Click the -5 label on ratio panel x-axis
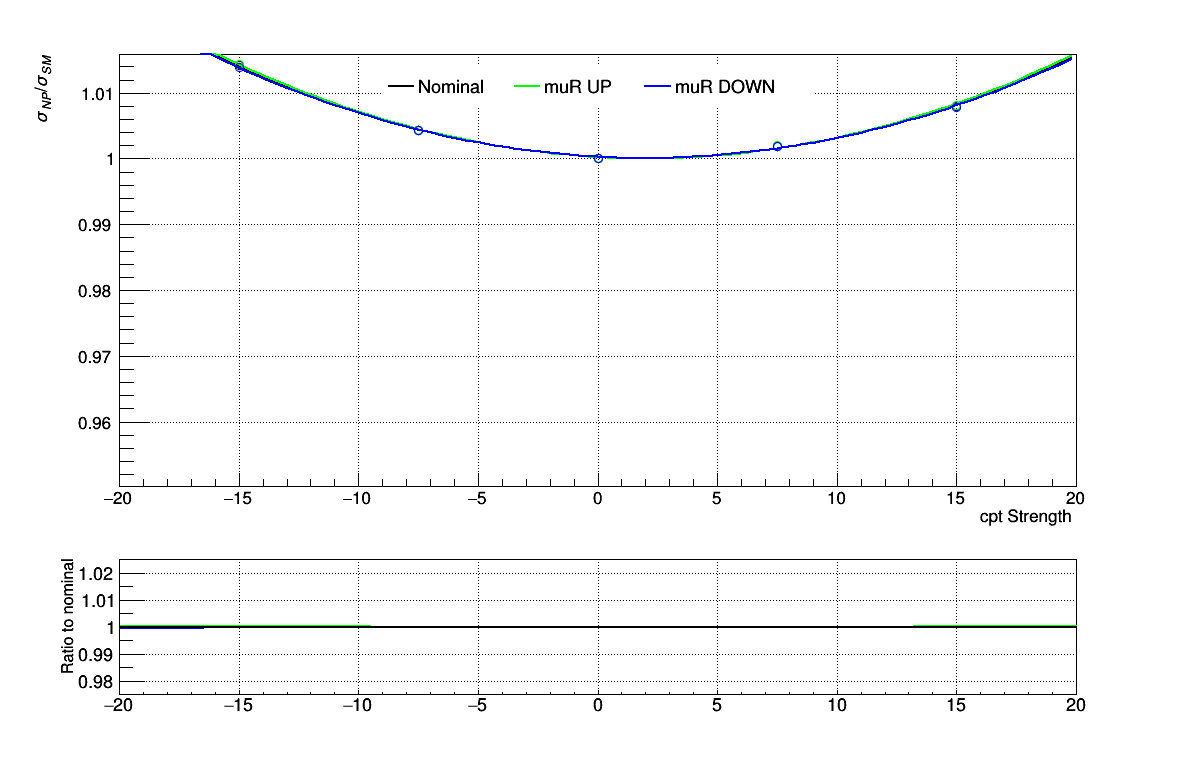Viewport: 1196px width, 772px height. [477, 705]
